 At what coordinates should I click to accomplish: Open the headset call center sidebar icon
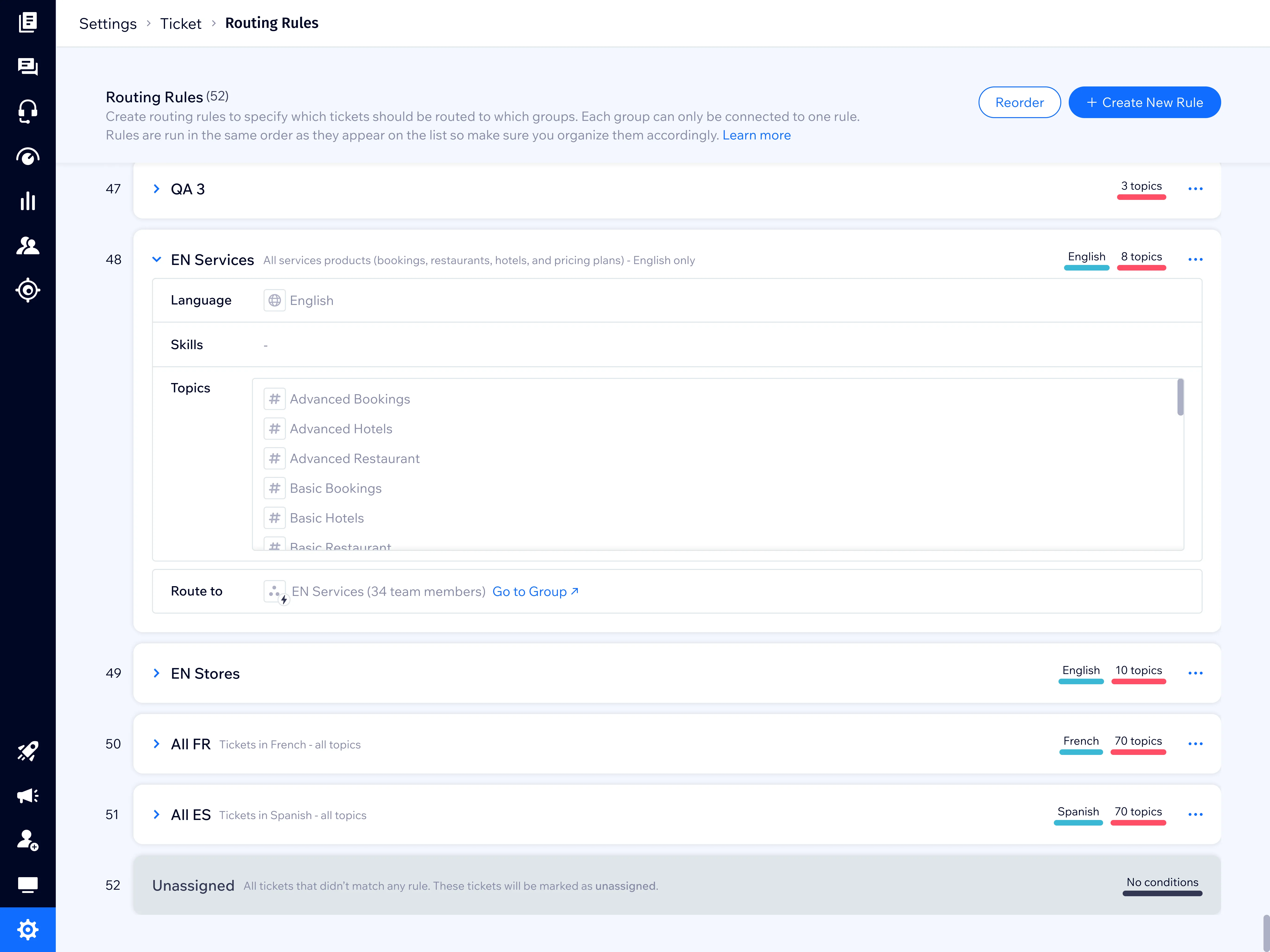[x=28, y=111]
